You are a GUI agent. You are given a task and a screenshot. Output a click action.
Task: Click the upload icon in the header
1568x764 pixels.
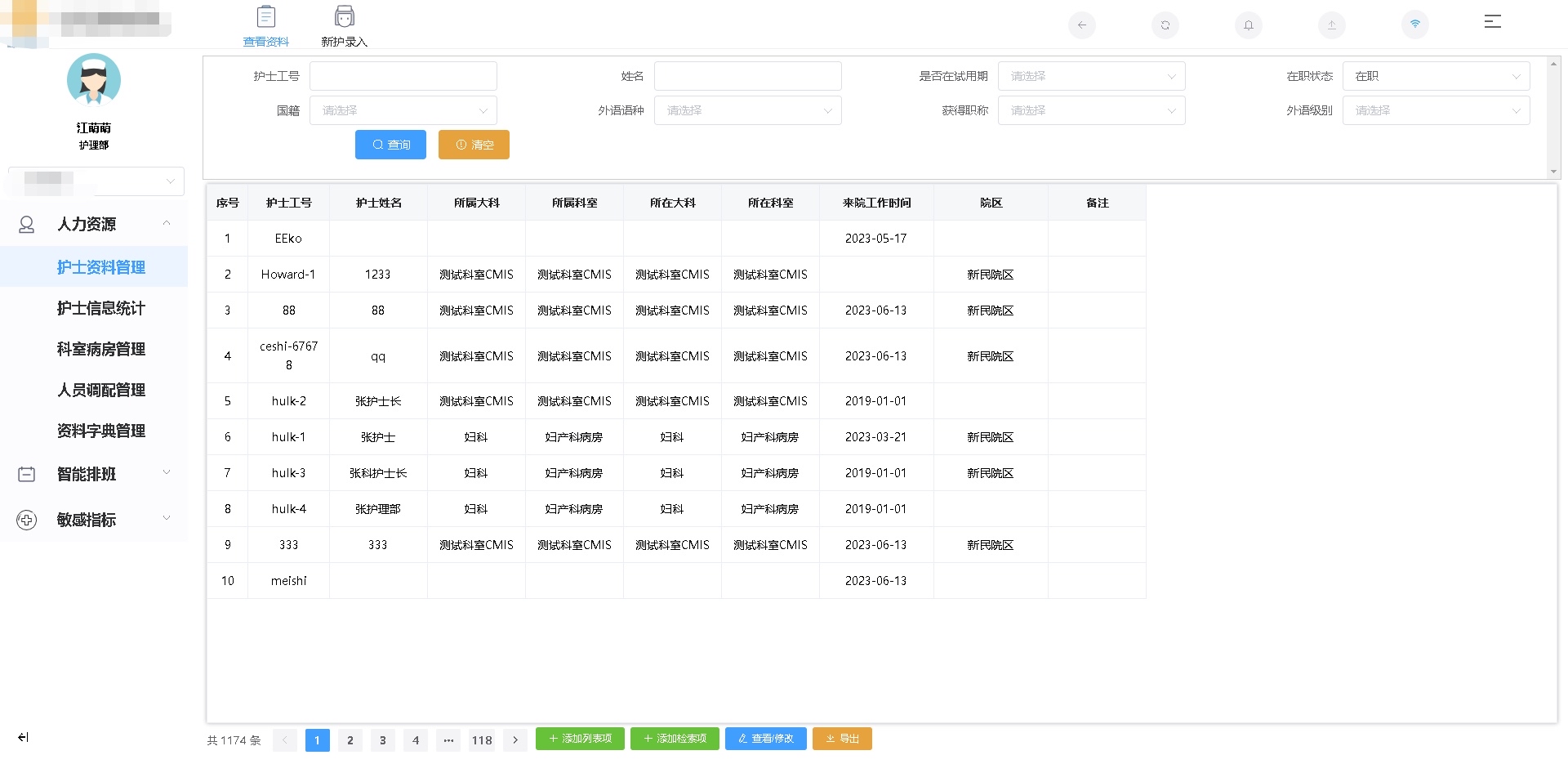(x=1332, y=25)
